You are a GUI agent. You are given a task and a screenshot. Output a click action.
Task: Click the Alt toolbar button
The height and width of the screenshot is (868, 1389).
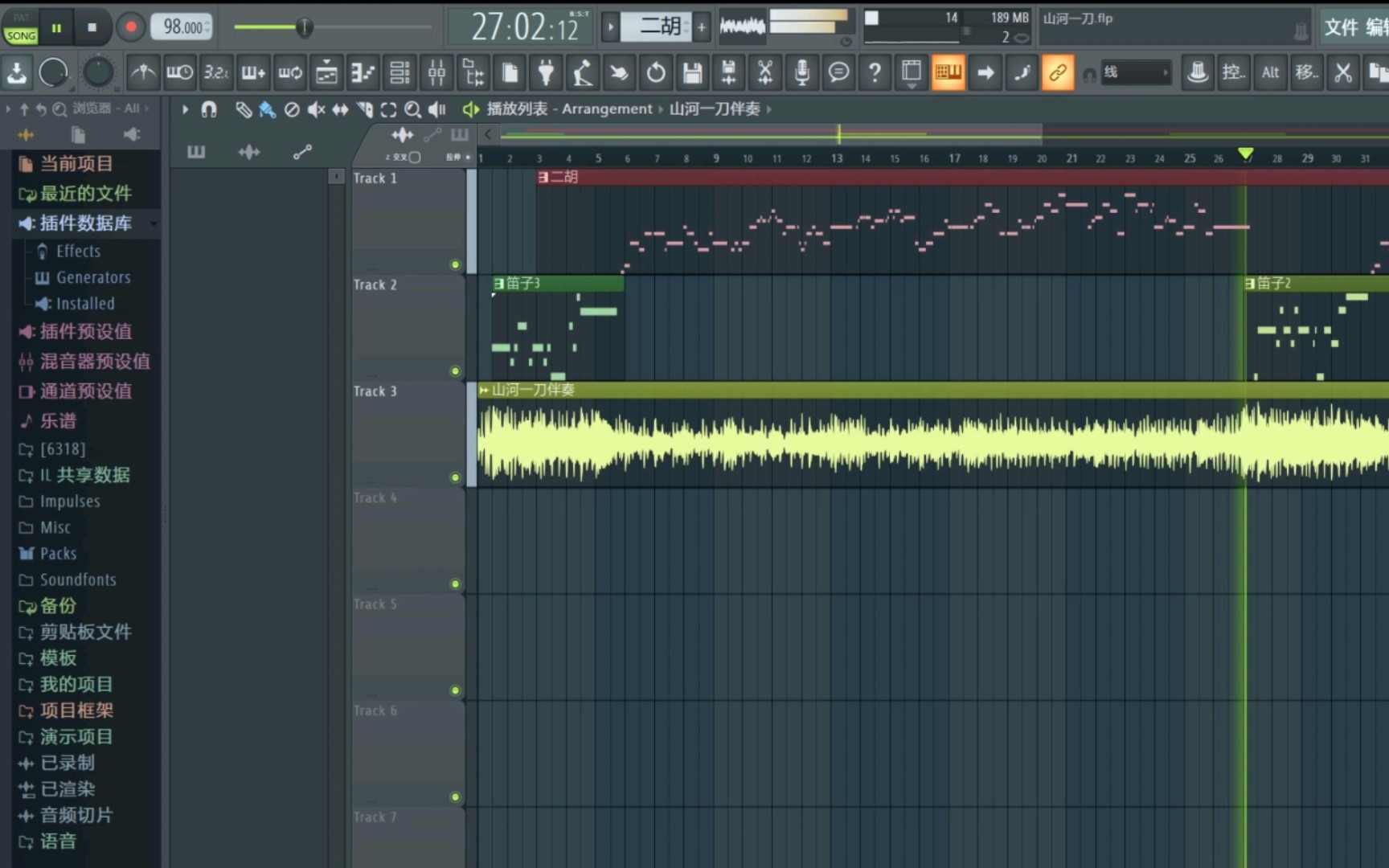(1270, 73)
